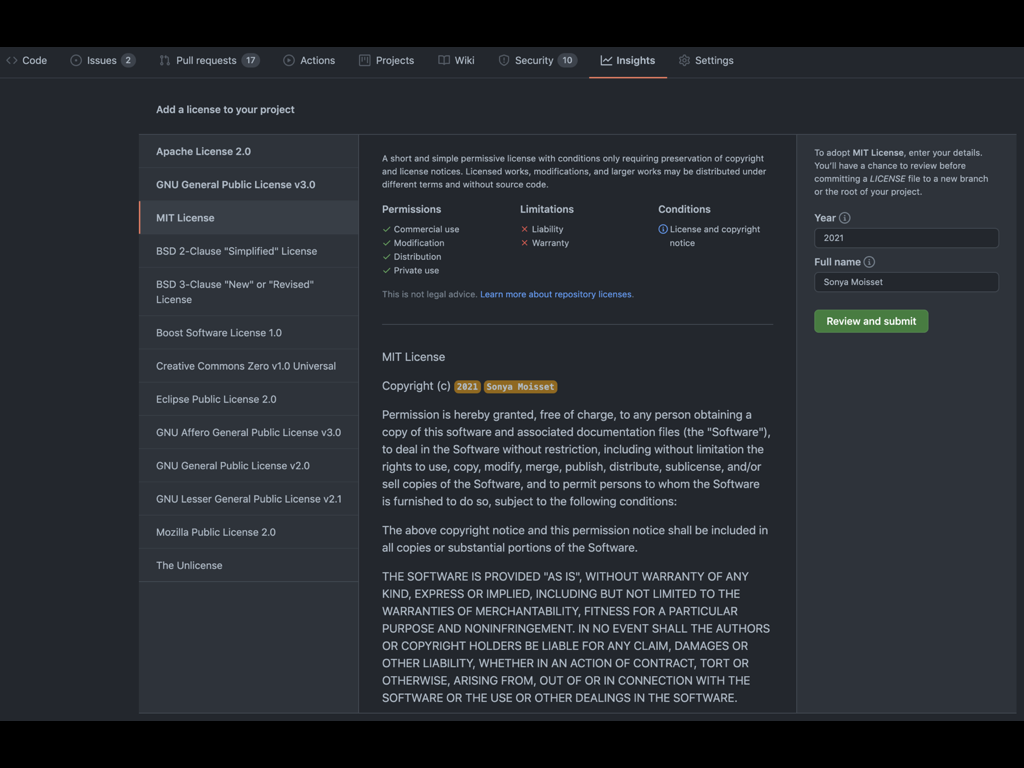Switch to the Projects tab
This screenshot has height=768, width=1024.
[387, 60]
